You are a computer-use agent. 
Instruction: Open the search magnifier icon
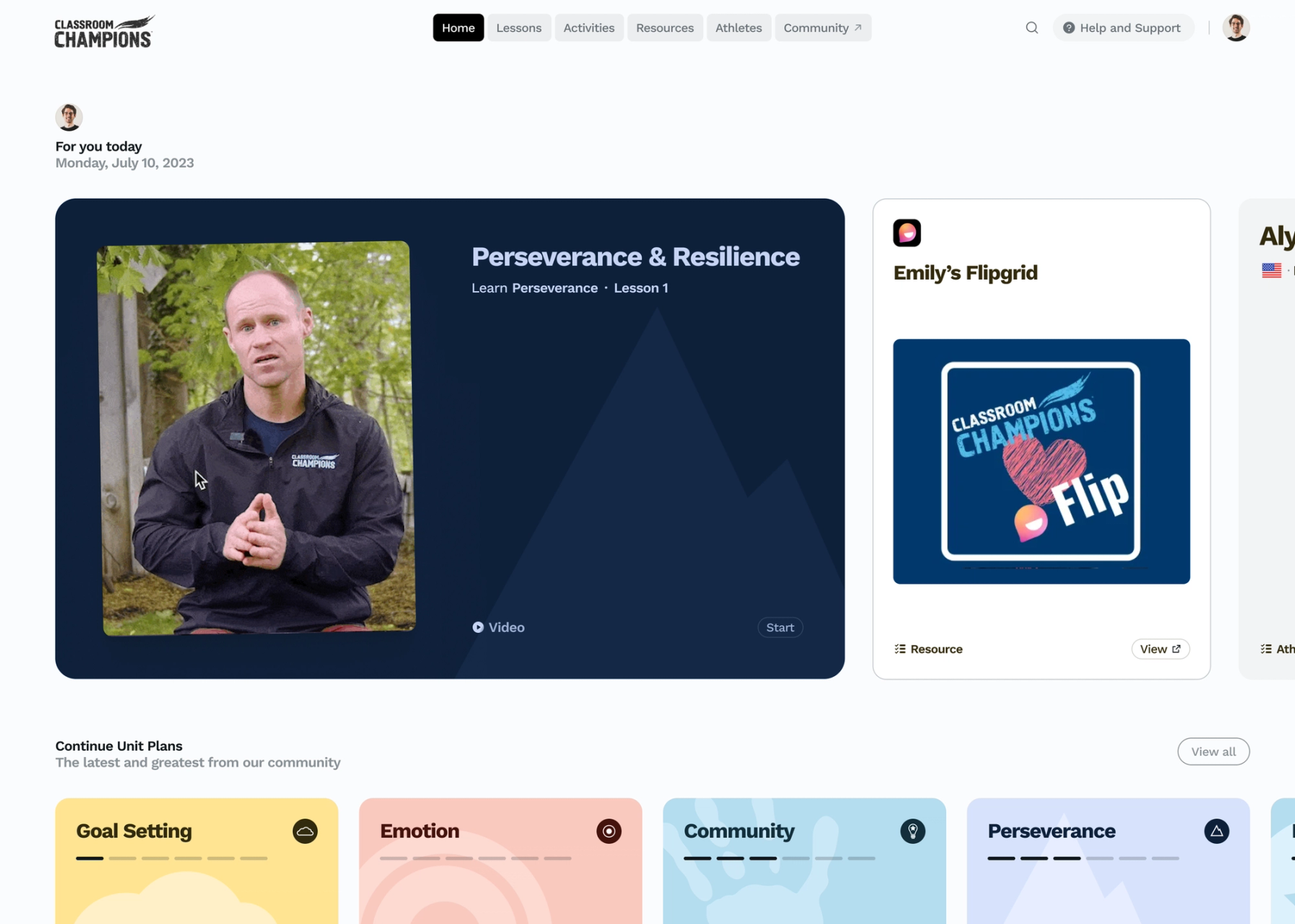1032,28
